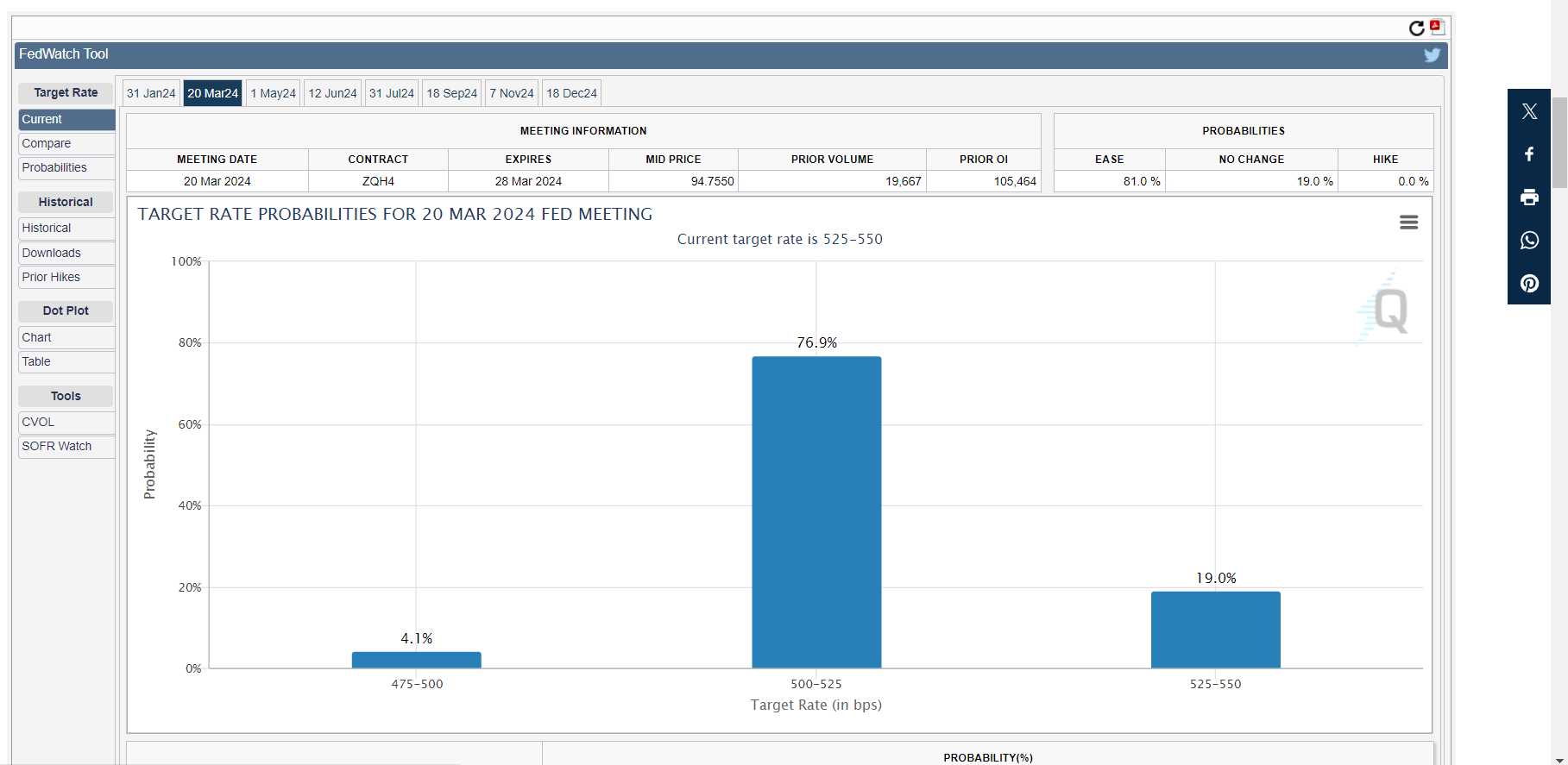The image size is (1568, 765).
Task: Open Probabilities in Target Rate section
Action: (54, 168)
